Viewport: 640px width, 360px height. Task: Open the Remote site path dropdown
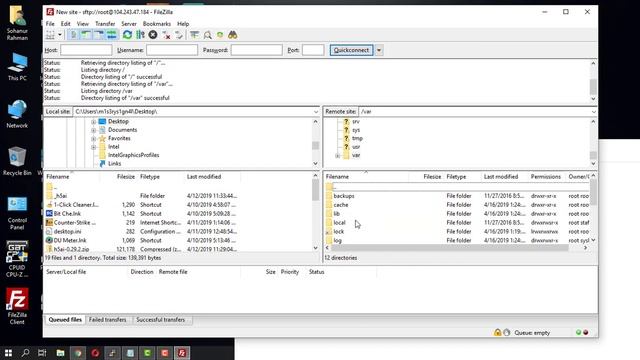(x=593, y=112)
